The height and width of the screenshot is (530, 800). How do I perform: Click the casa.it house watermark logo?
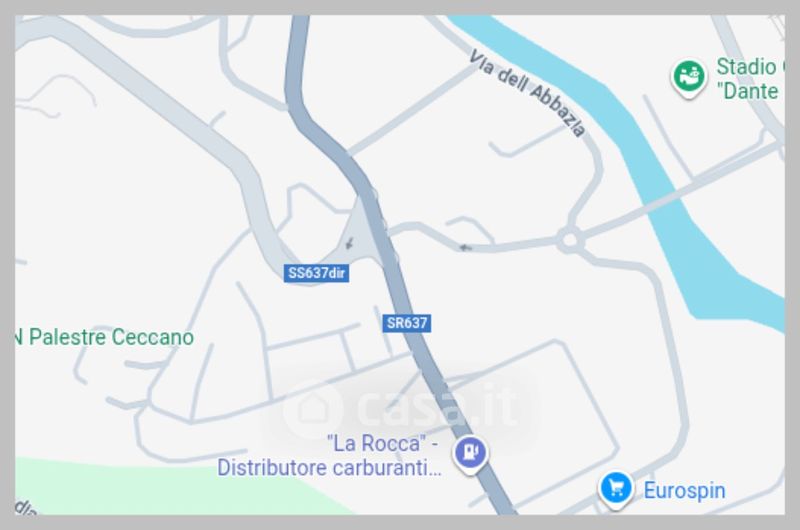click(x=313, y=409)
